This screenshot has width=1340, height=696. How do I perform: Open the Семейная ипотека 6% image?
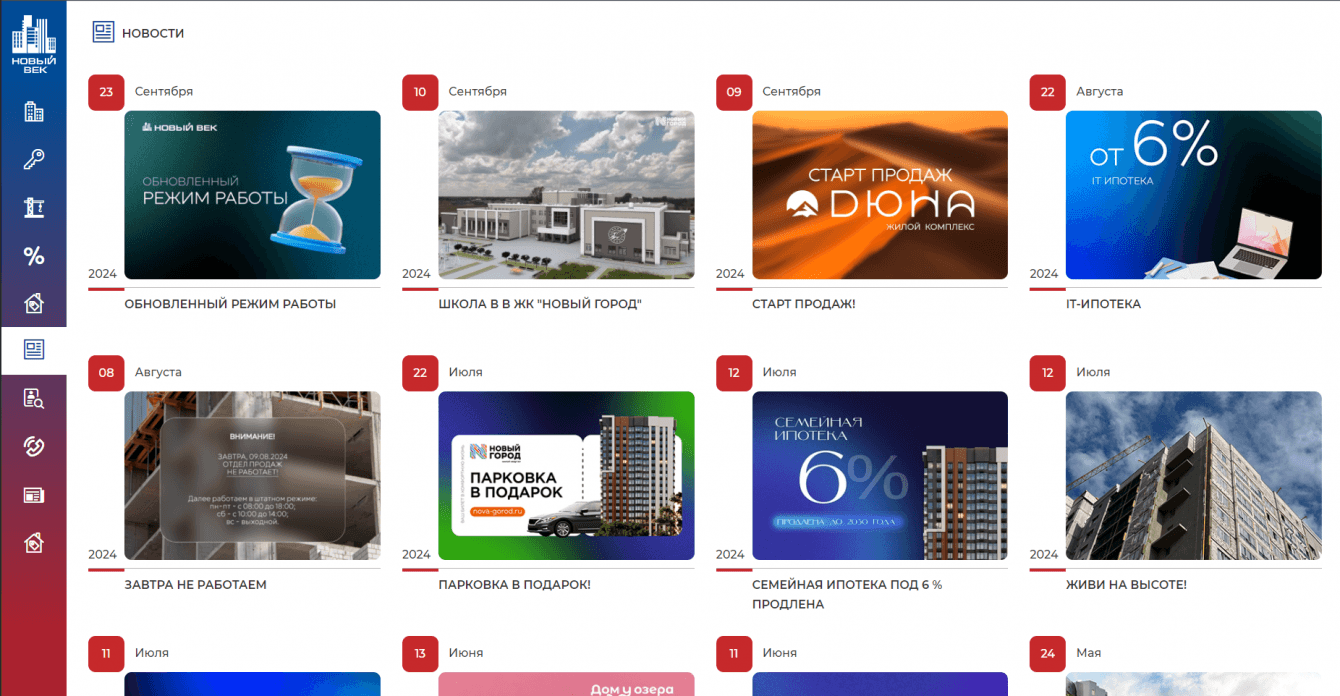pyautogui.click(x=880, y=476)
